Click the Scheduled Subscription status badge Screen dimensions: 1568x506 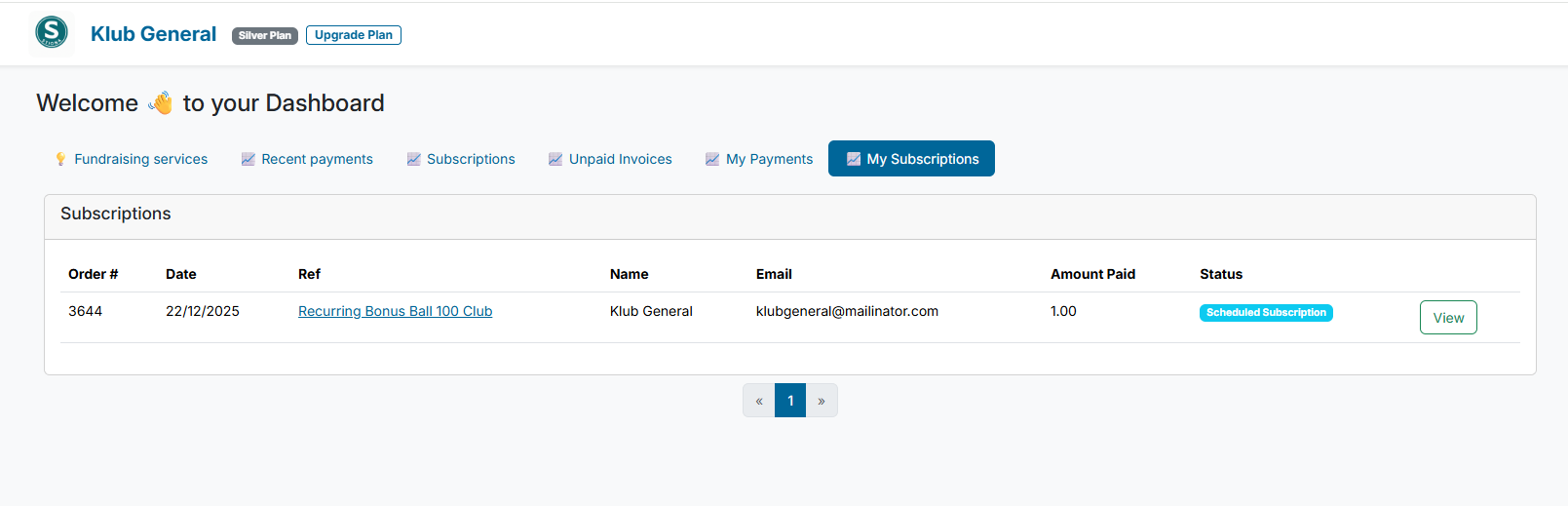pyautogui.click(x=1266, y=313)
